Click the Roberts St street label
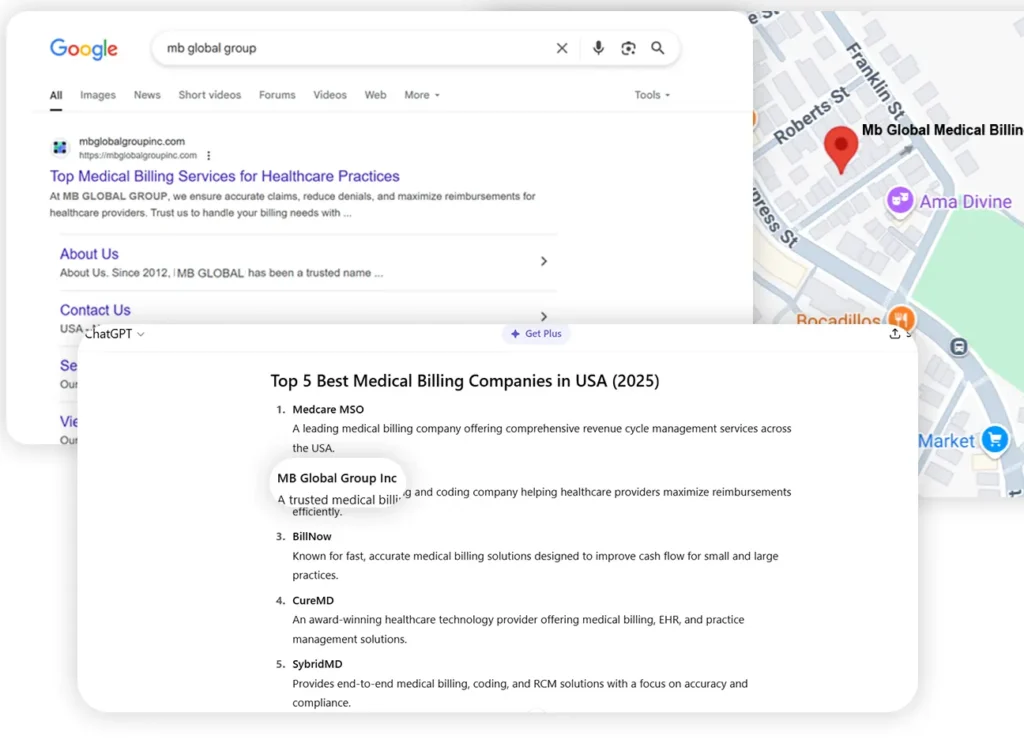The height and width of the screenshot is (740, 1024). 812,115
